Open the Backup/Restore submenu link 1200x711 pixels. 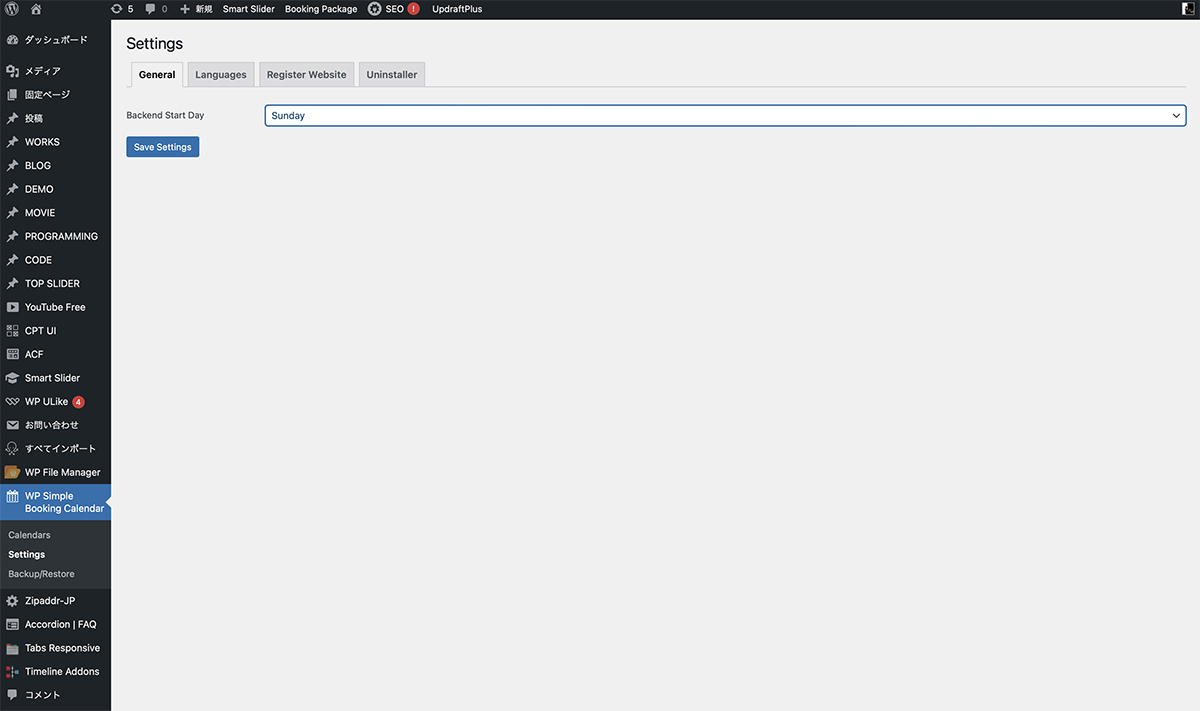point(41,574)
